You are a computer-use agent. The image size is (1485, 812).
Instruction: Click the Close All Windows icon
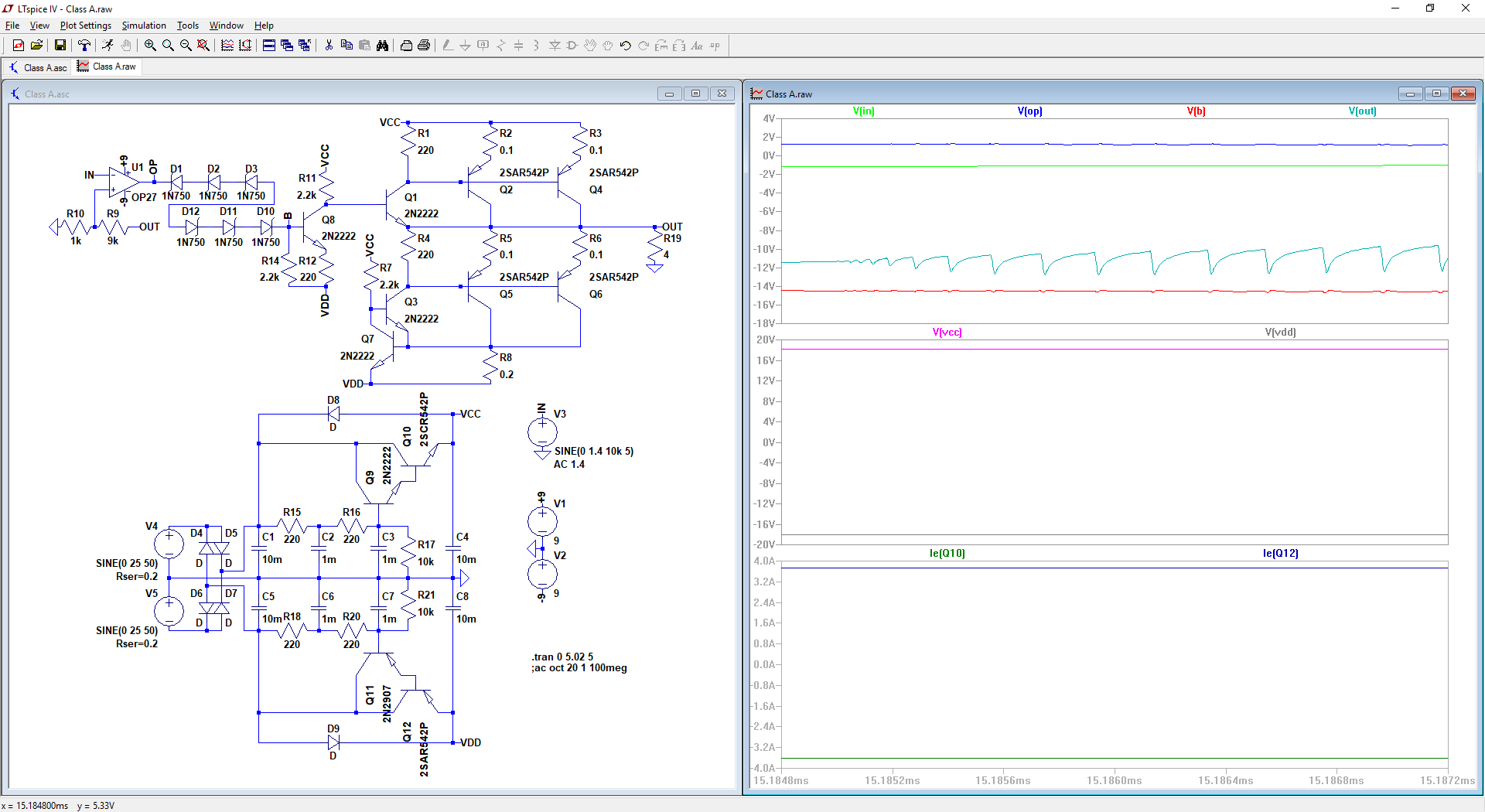pyautogui.click(x=305, y=46)
